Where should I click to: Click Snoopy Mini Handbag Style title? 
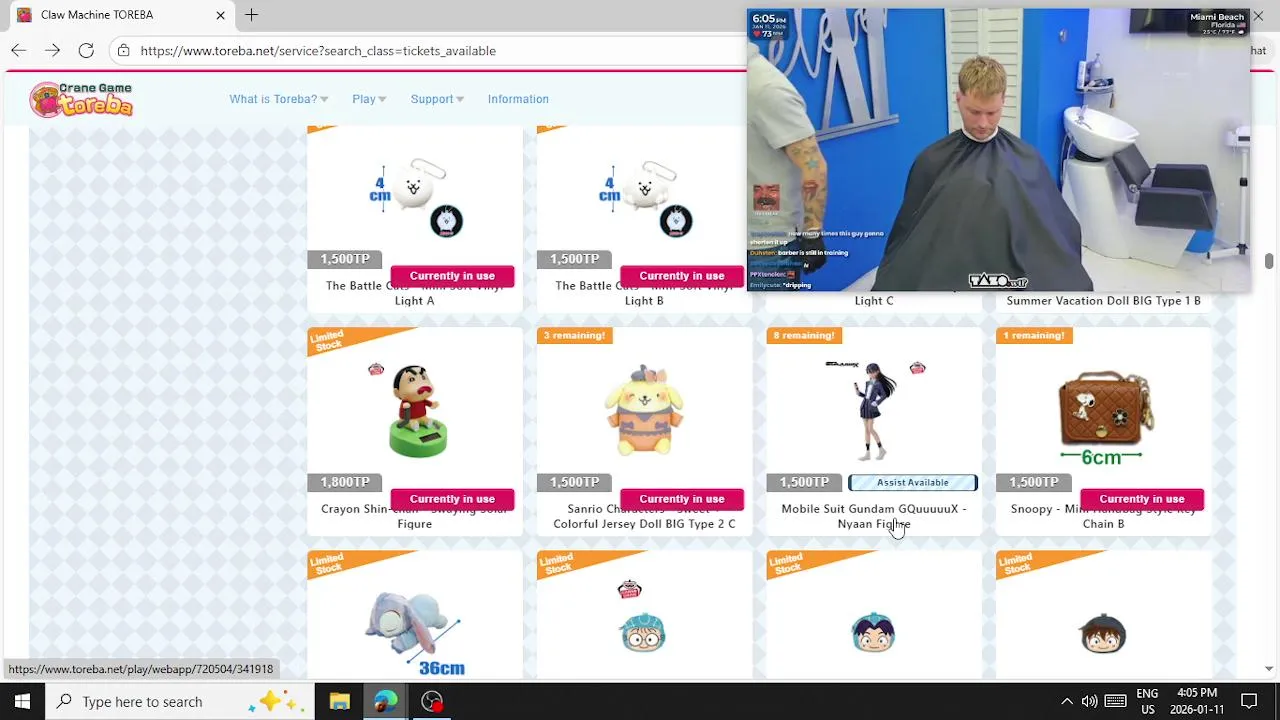[x=1103, y=516]
